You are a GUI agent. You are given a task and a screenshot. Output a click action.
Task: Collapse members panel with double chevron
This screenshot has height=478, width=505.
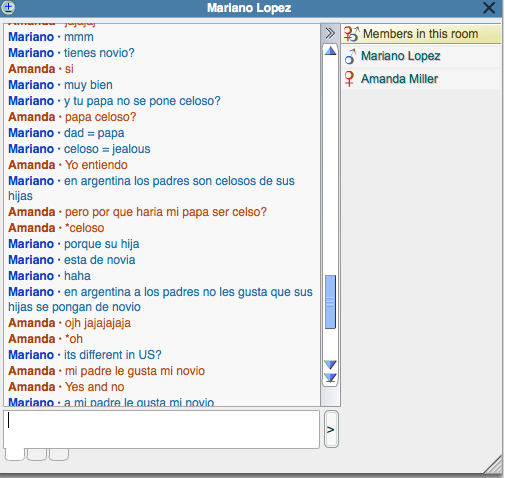[x=330, y=33]
